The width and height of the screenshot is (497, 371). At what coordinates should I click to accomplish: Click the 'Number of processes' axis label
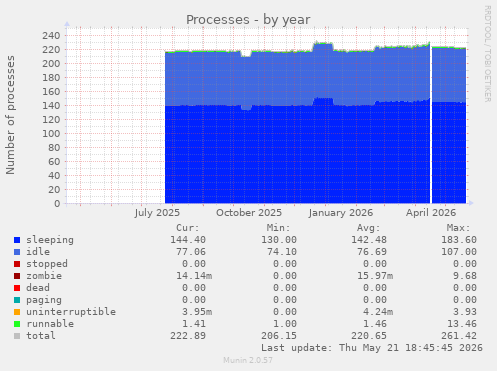(x=10, y=115)
